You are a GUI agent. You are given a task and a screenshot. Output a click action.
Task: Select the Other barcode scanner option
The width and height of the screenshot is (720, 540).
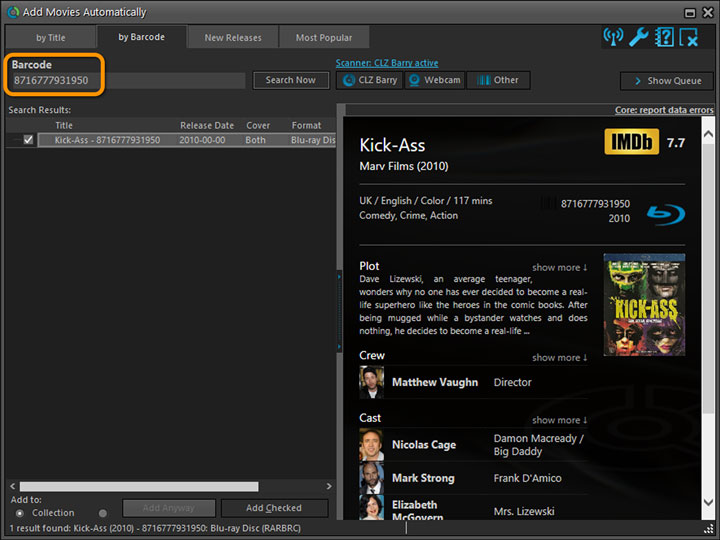coord(497,80)
